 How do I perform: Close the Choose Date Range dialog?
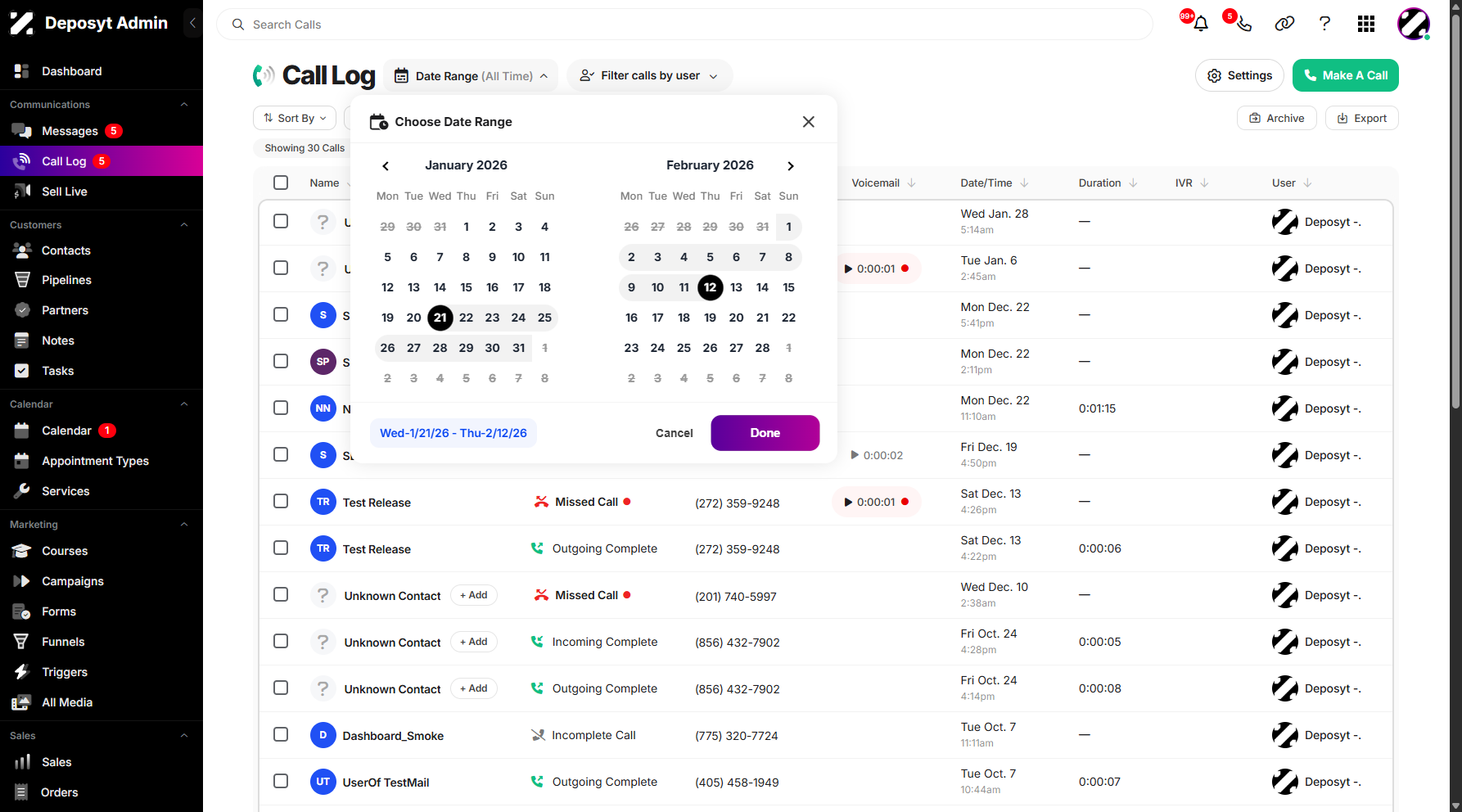click(808, 122)
